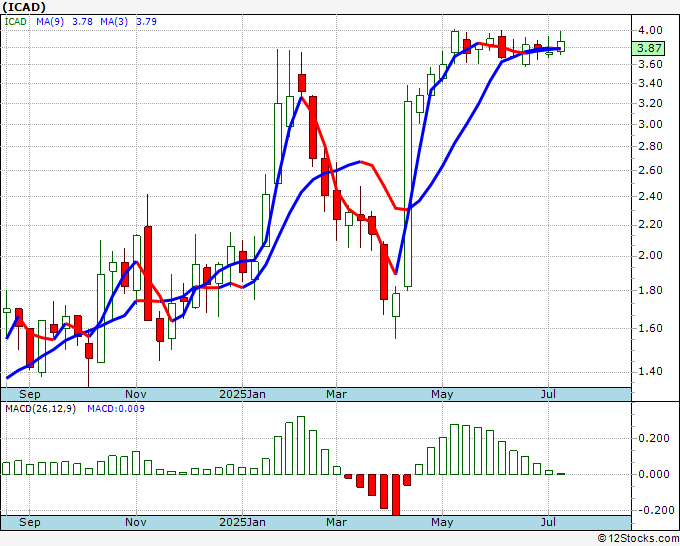This screenshot has width=680, height=546.
Task: Click the MA(9) value 3.78
Action: (x=82, y=22)
